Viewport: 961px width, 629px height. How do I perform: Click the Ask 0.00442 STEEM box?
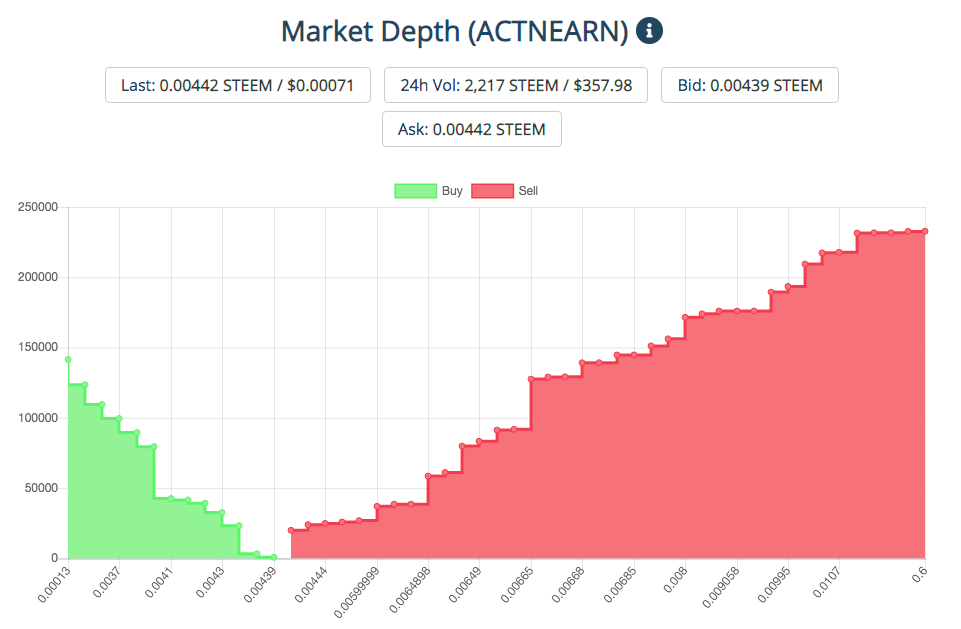click(x=472, y=129)
